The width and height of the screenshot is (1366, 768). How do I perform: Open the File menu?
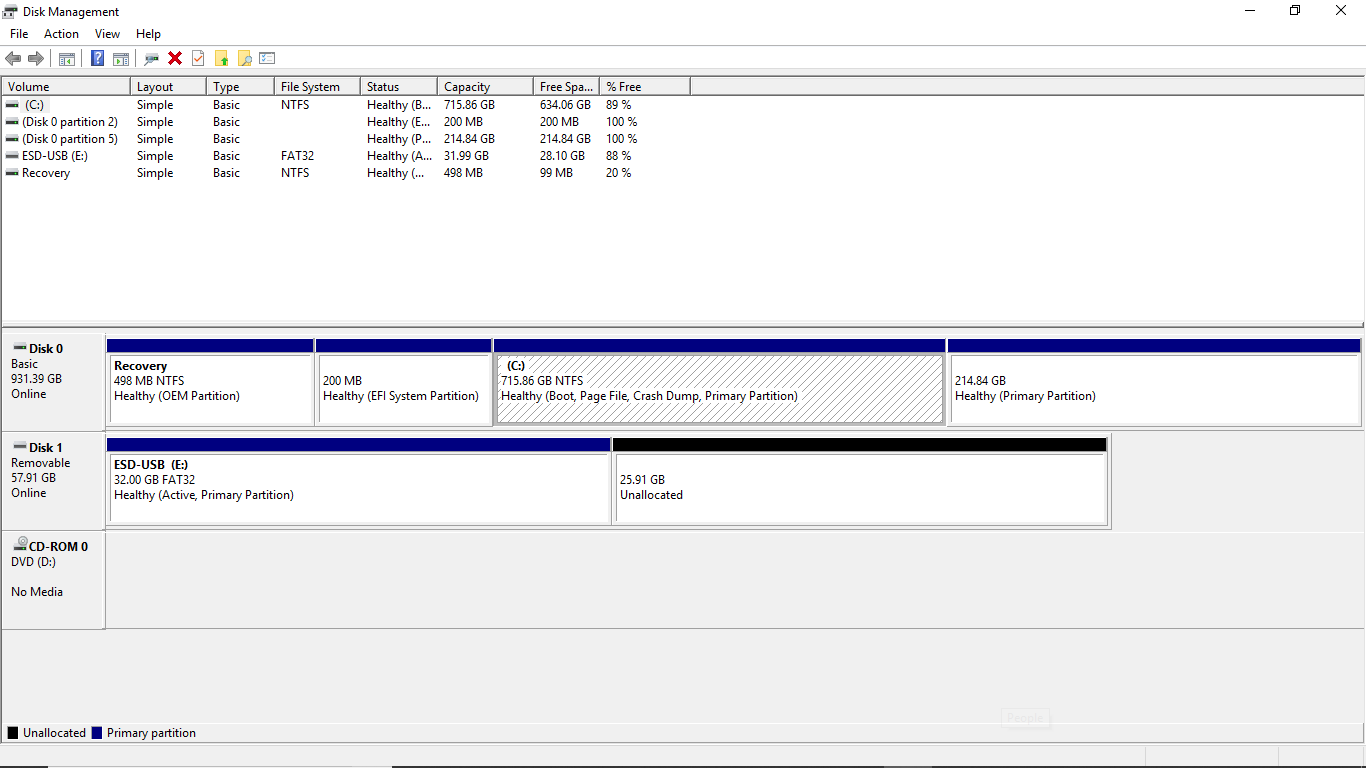pyautogui.click(x=19, y=34)
